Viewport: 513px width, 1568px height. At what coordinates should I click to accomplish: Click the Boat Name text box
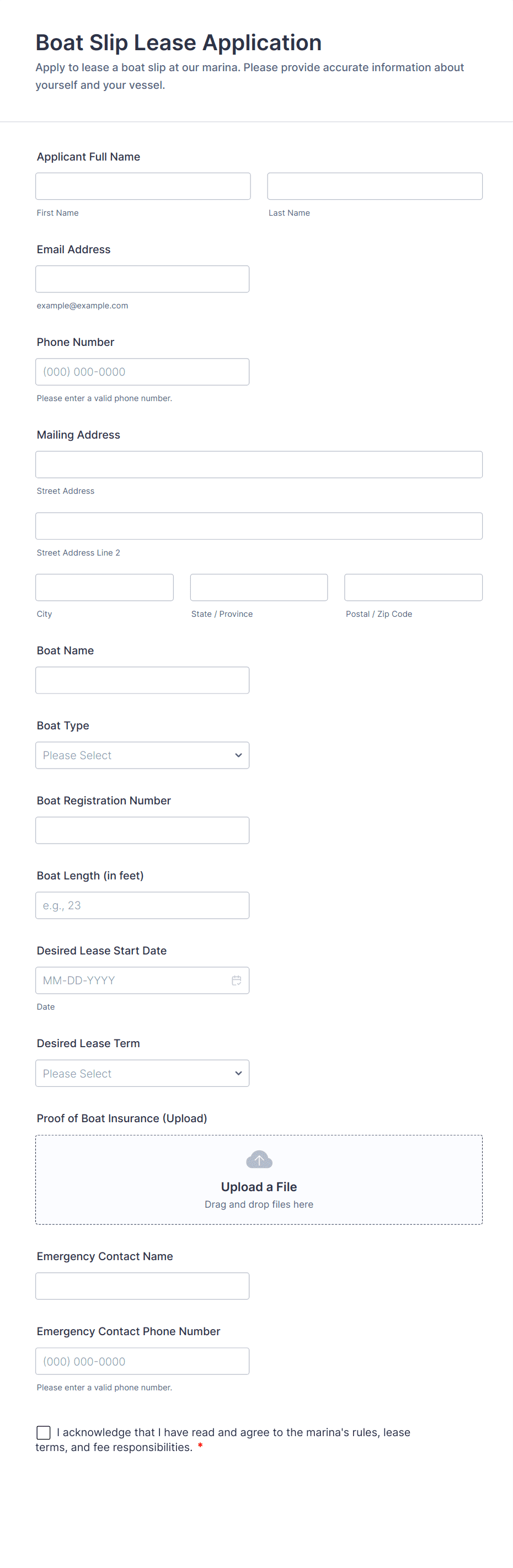(142, 680)
